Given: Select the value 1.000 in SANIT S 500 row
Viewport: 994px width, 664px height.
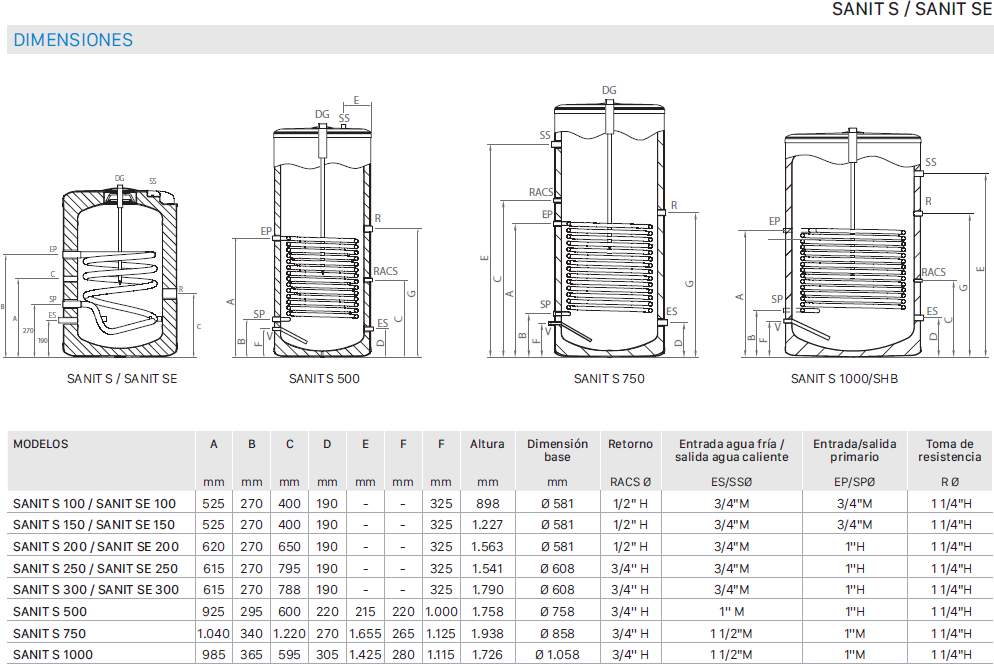Looking at the screenshot, I should pos(441,612).
